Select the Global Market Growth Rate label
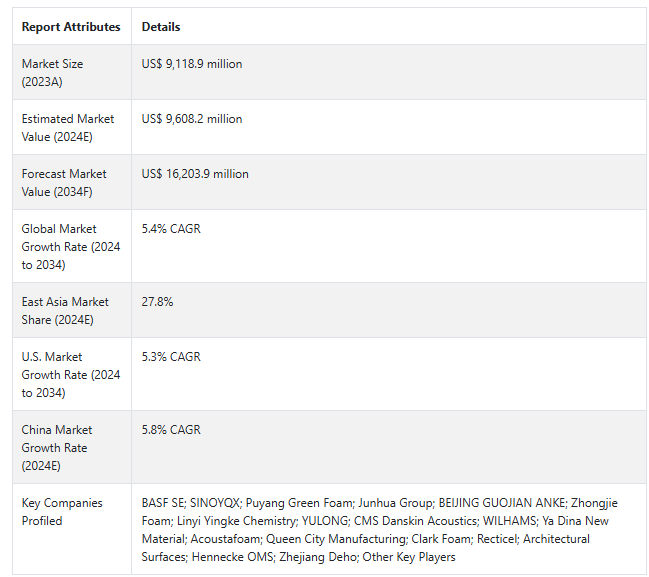Image resolution: width=649 pixels, height=577 pixels. coord(70,246)
